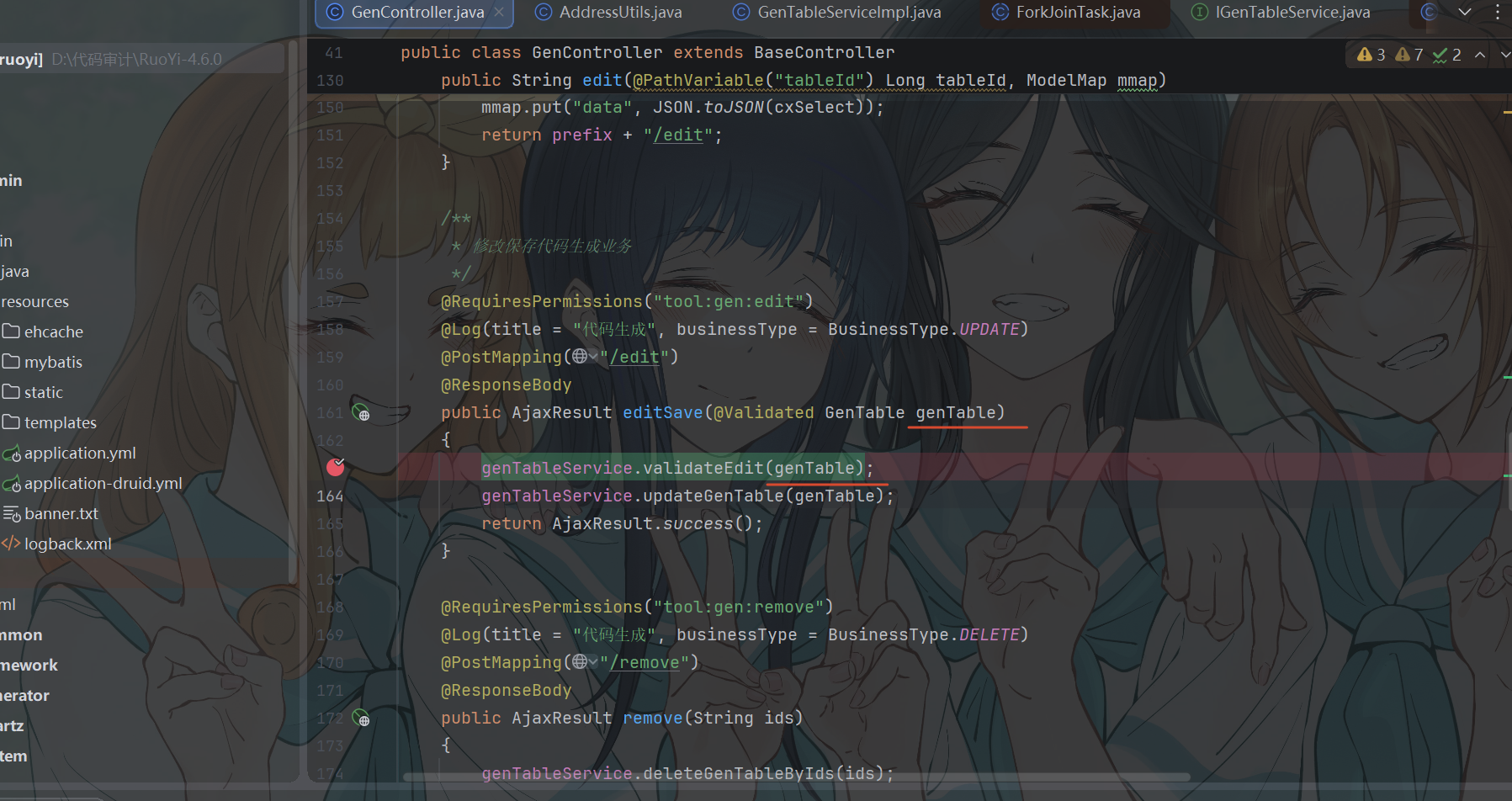Click the sticky header line 41 class declaration
Viewport: 1512px width, 801px height.
(x=647, y=52)
